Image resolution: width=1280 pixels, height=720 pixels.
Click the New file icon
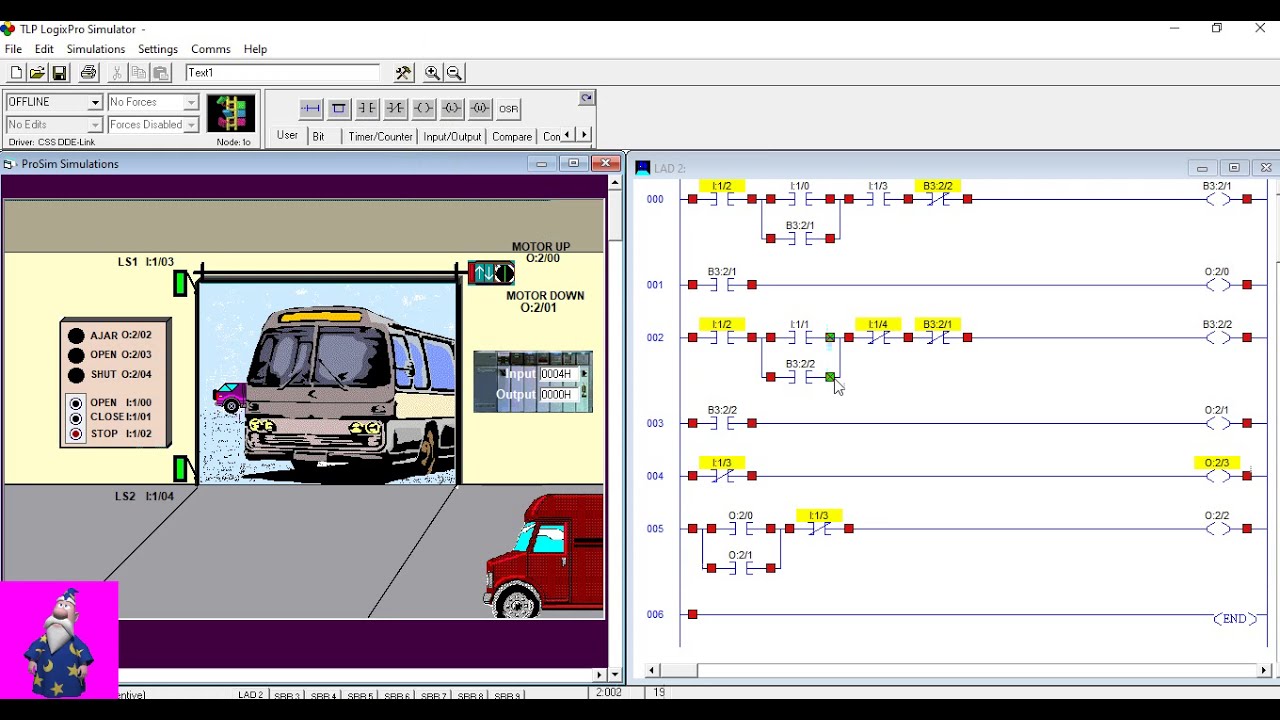coord(16,73)
